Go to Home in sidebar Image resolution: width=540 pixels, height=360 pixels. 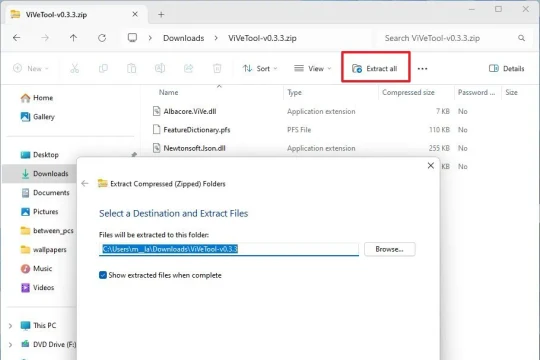click(37, 98)
